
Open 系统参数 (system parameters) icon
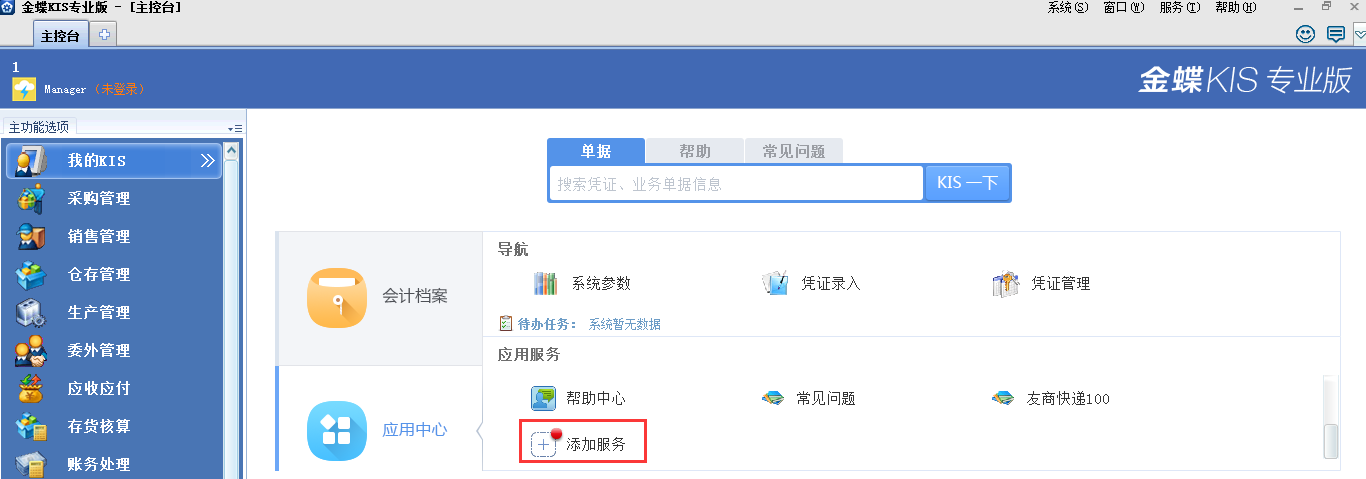point(545,284)
